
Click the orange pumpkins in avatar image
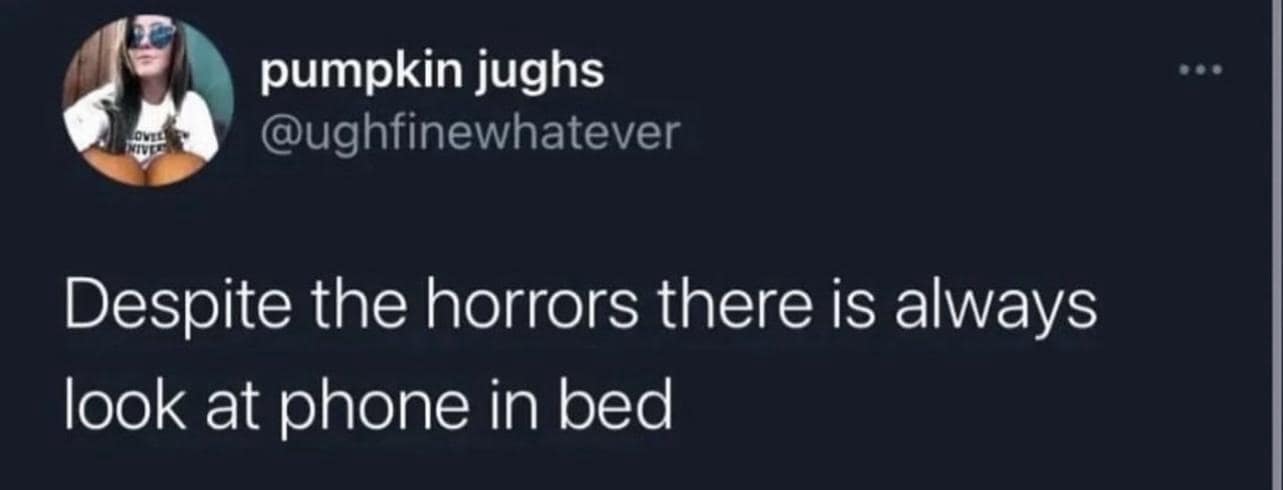145,168
